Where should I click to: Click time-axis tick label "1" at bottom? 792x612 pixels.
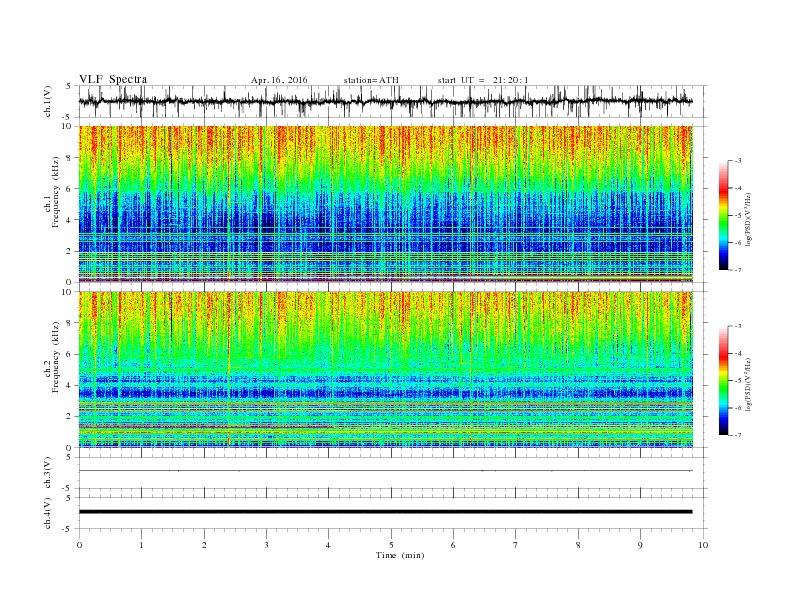point(141,545)
